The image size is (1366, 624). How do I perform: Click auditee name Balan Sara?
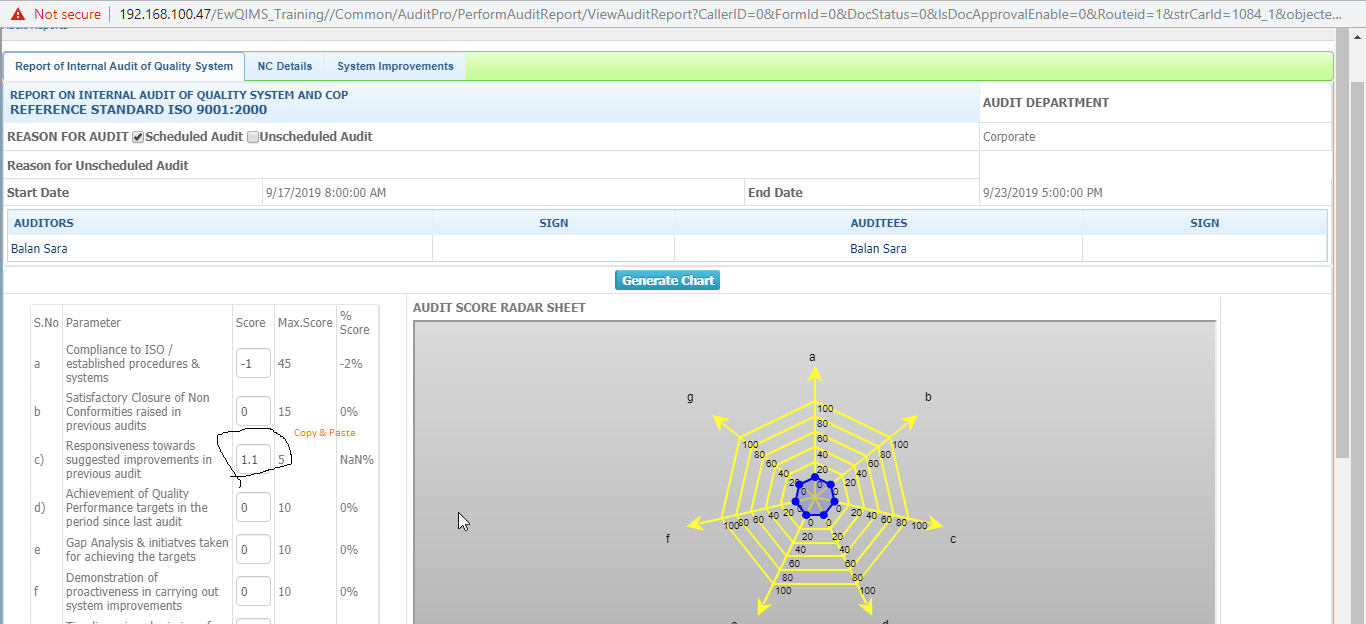click(x=878, y=249)
